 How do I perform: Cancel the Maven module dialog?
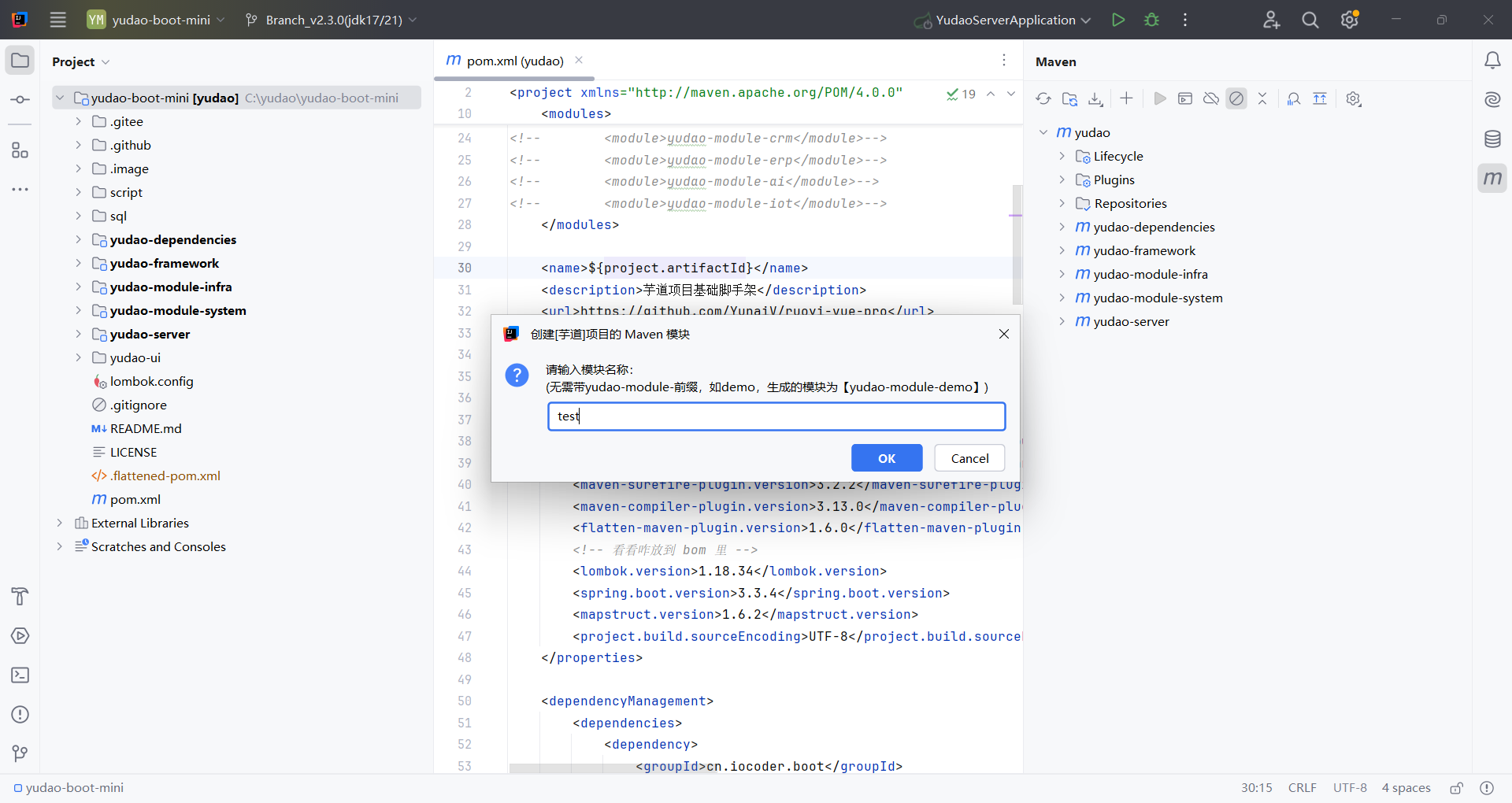pos(969,458)
